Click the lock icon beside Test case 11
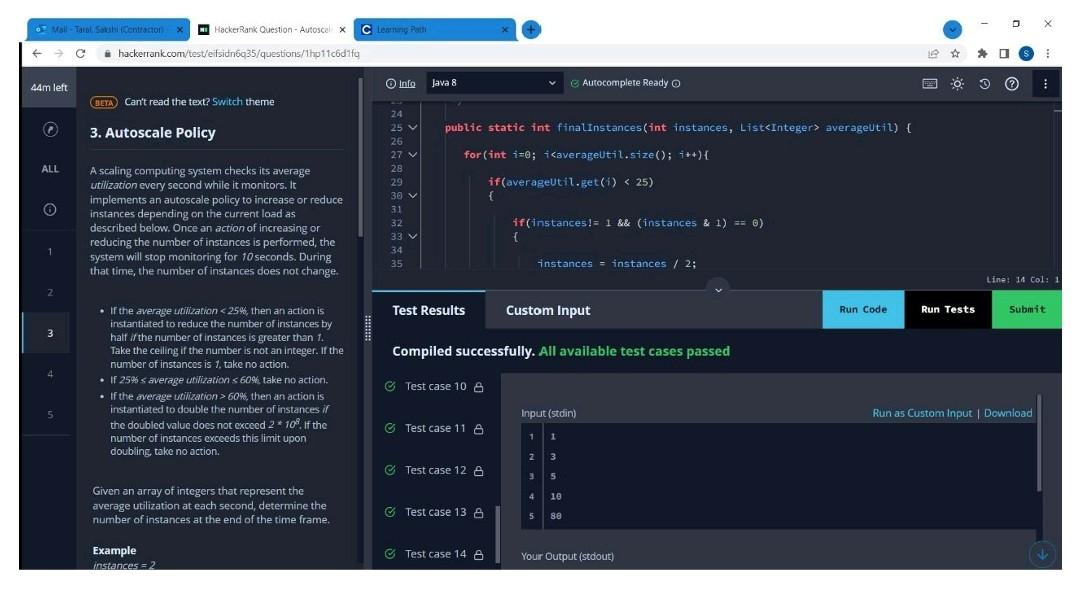 point(479,429)
